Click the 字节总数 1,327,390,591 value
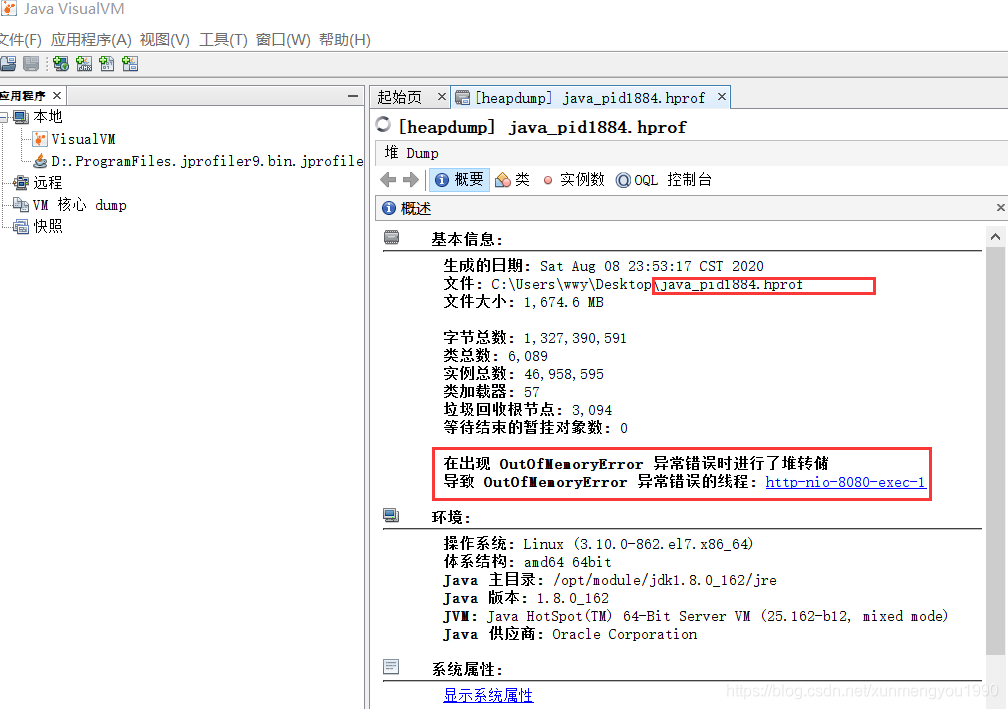The height and width of the screenshot is (709, 1008). click(x=575, y=338)
